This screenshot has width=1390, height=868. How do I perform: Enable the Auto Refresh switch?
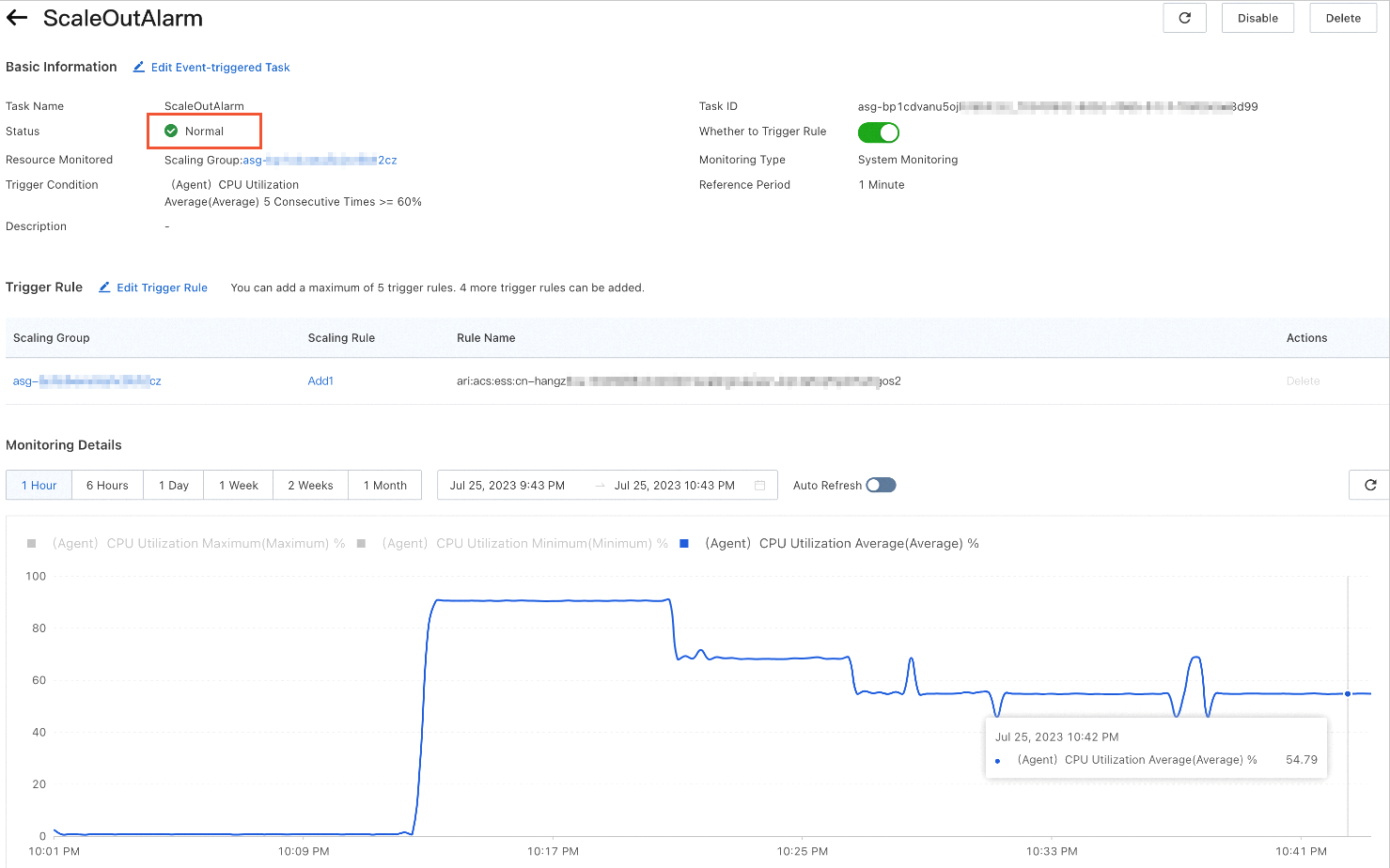(x=881, y=485)
